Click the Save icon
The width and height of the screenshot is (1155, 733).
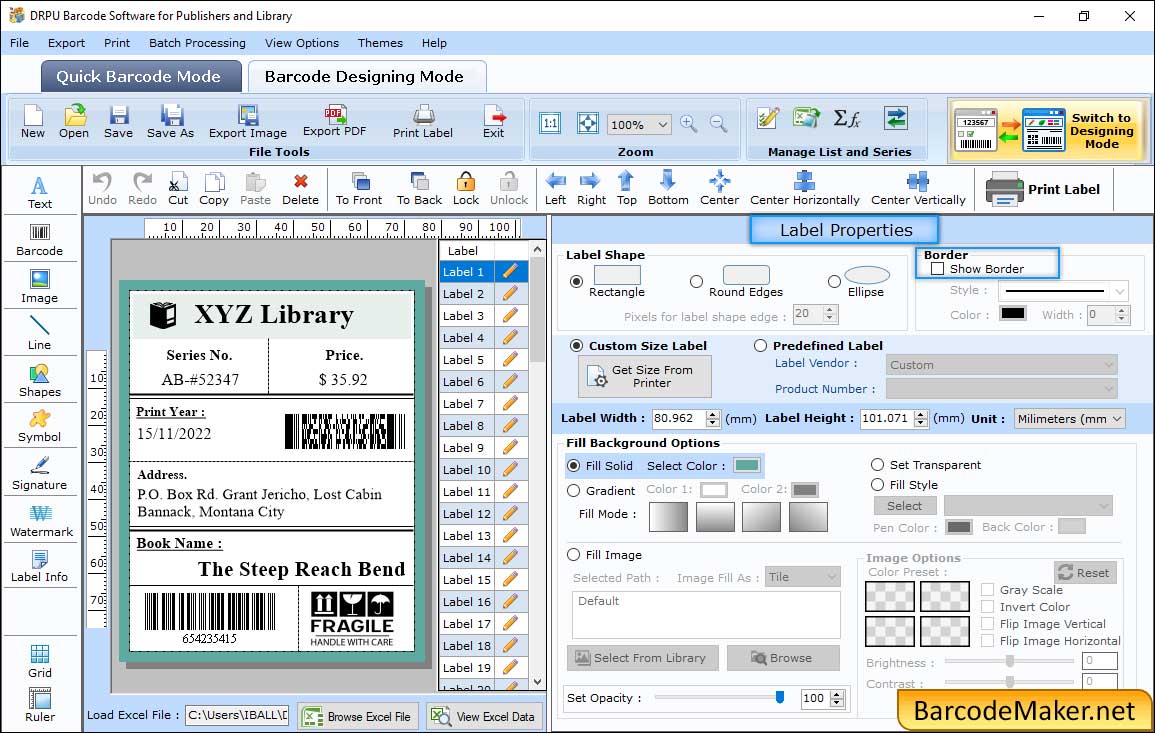click(x=119, y=122)
